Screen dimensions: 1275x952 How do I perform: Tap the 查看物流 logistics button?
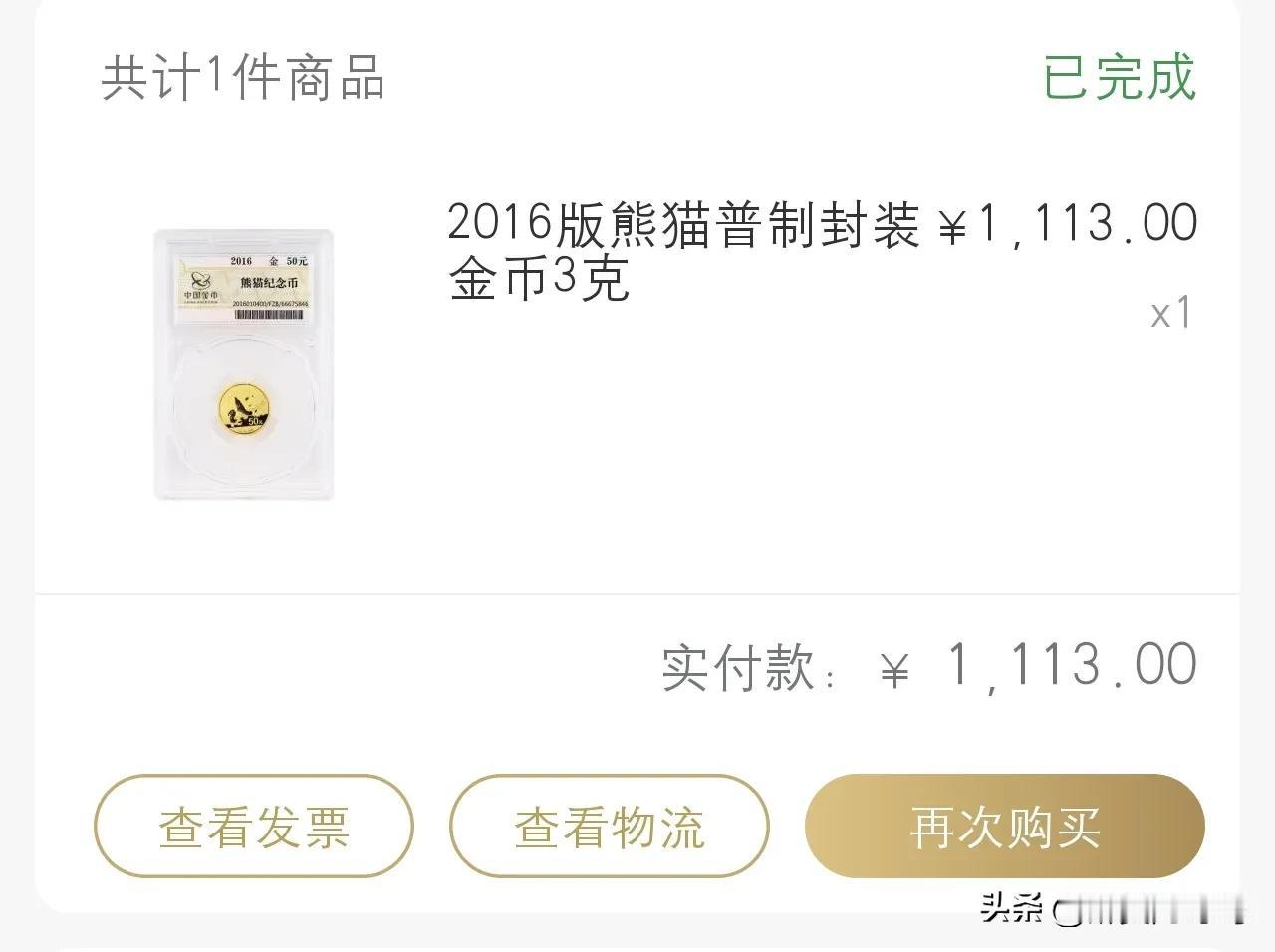click(610, 827)
